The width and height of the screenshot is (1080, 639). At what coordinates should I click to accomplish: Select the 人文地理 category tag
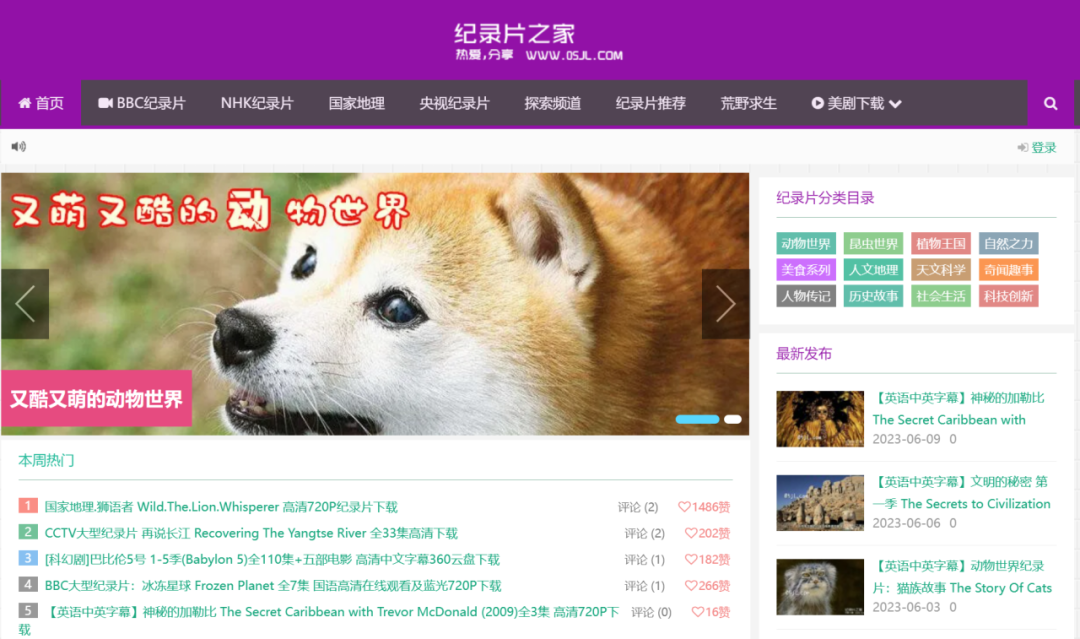pyautogui.click(x=873, y=270)
